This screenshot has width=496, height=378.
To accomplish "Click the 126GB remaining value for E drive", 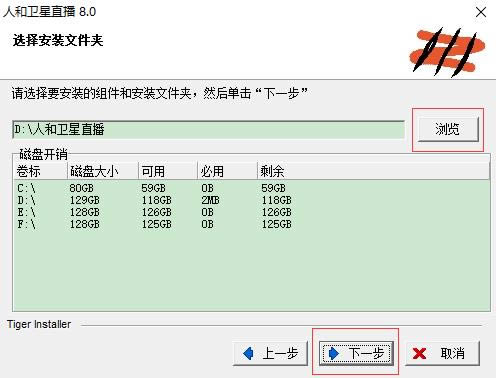I will (276, 212).
